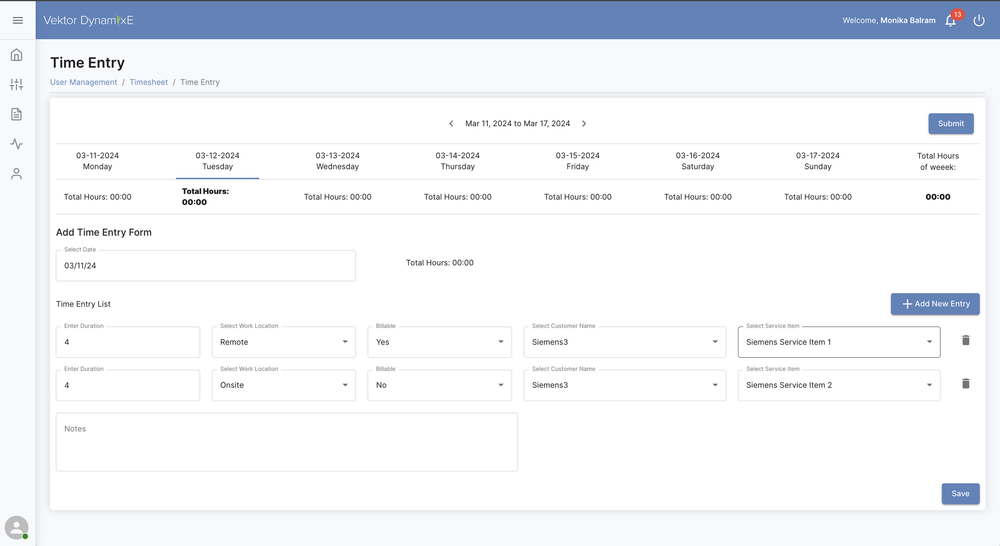
Task: Open the notifications bell
Action: click(x=951, y=20)
